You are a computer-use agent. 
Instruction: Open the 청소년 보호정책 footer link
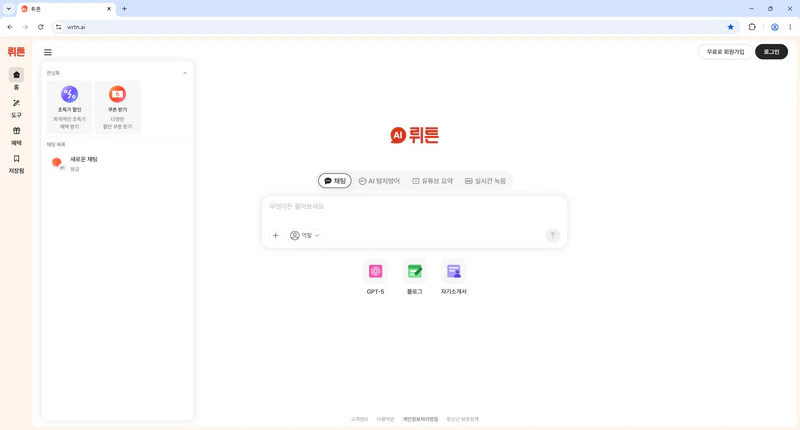tap(462, 419)
